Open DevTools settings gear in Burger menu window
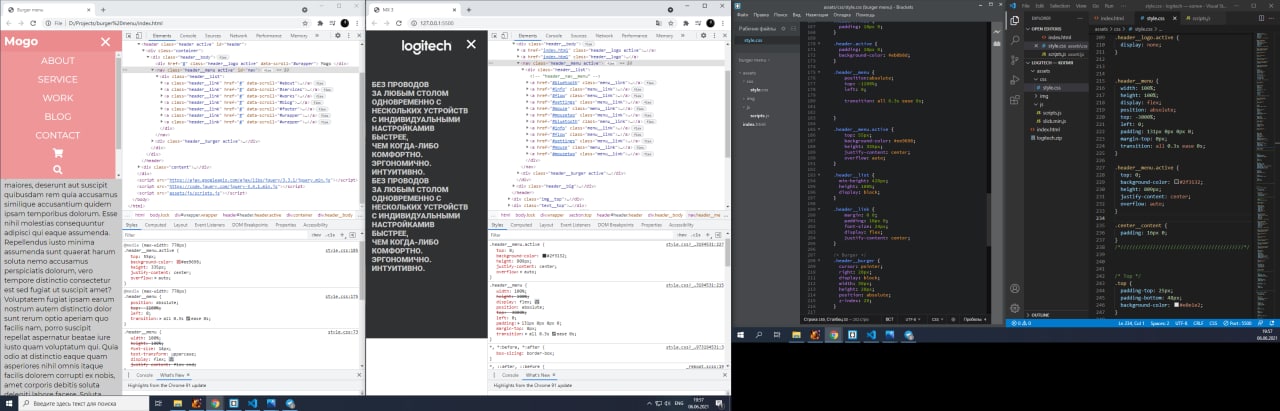 pos(340,35)
